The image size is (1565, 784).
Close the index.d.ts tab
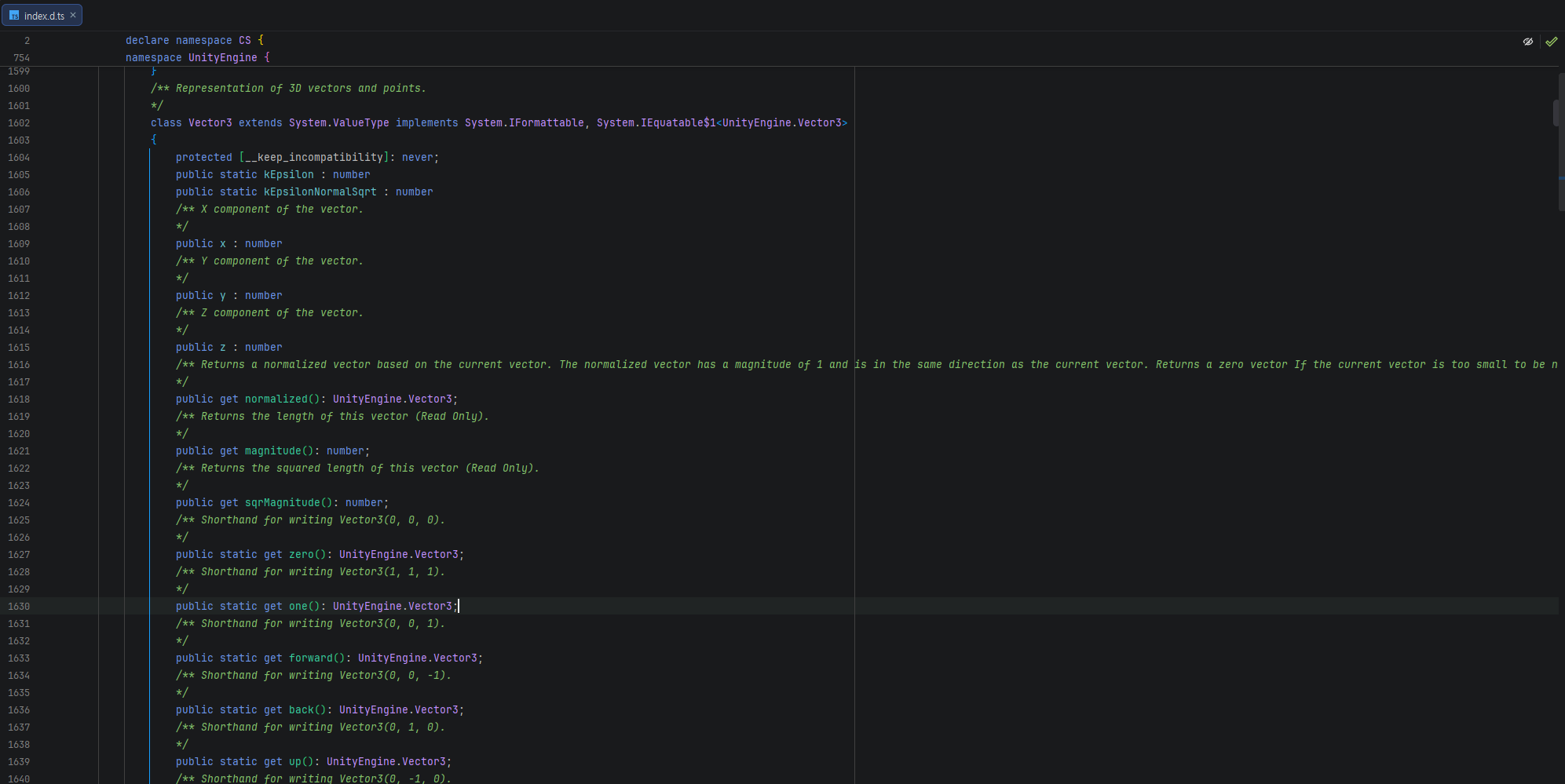coord(73,15)
